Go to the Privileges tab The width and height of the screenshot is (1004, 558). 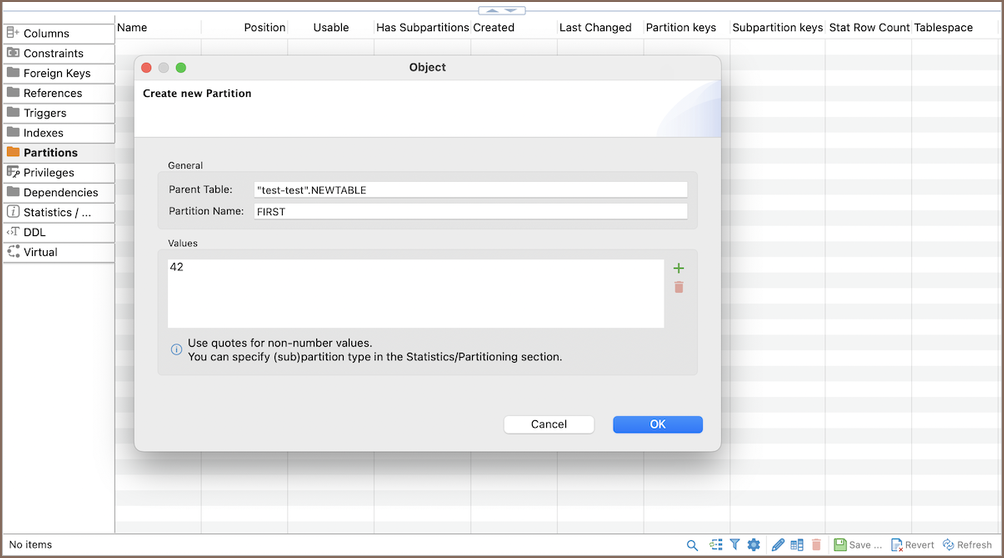point(49,173)
